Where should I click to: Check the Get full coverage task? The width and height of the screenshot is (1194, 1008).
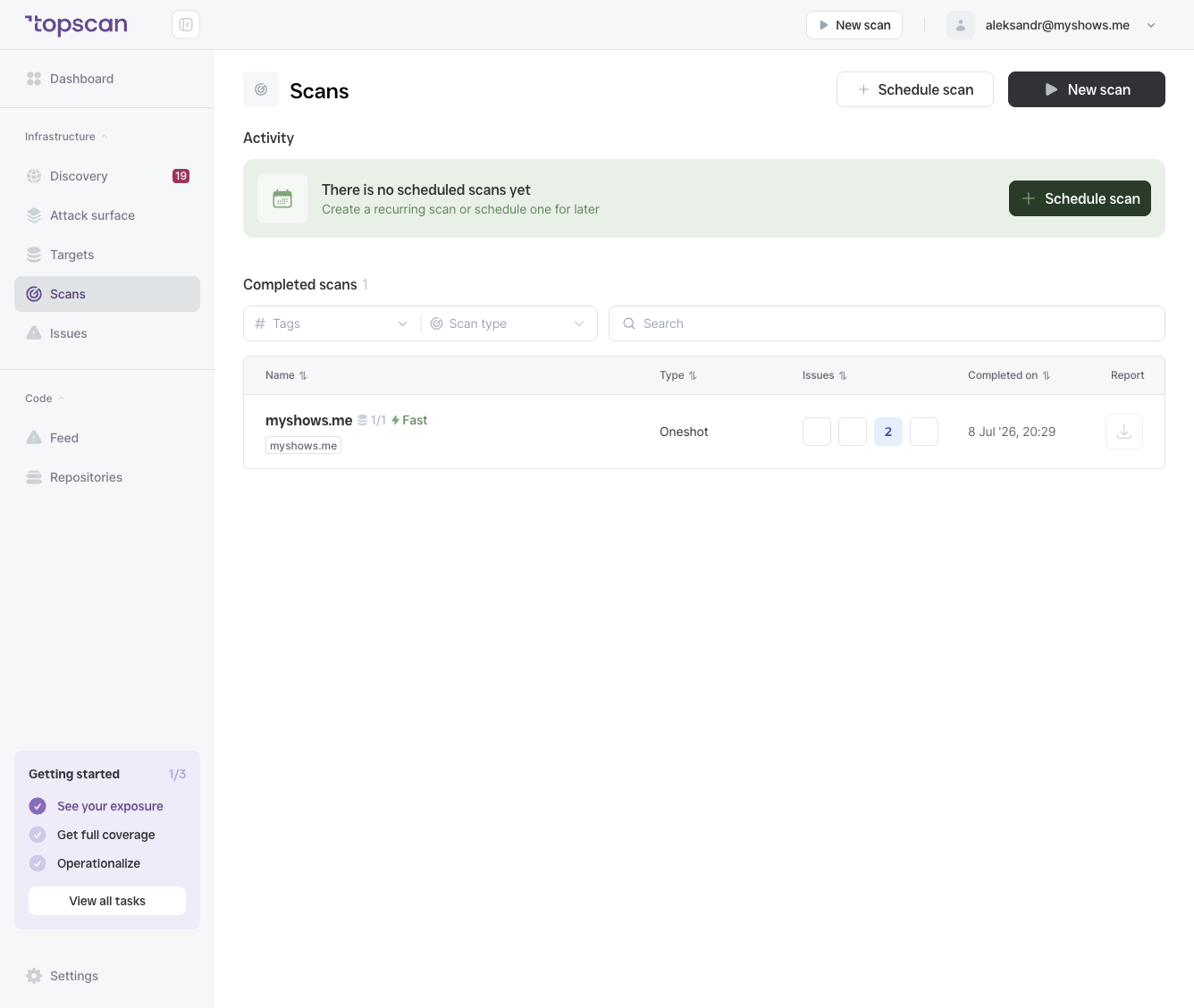point(38,835)
